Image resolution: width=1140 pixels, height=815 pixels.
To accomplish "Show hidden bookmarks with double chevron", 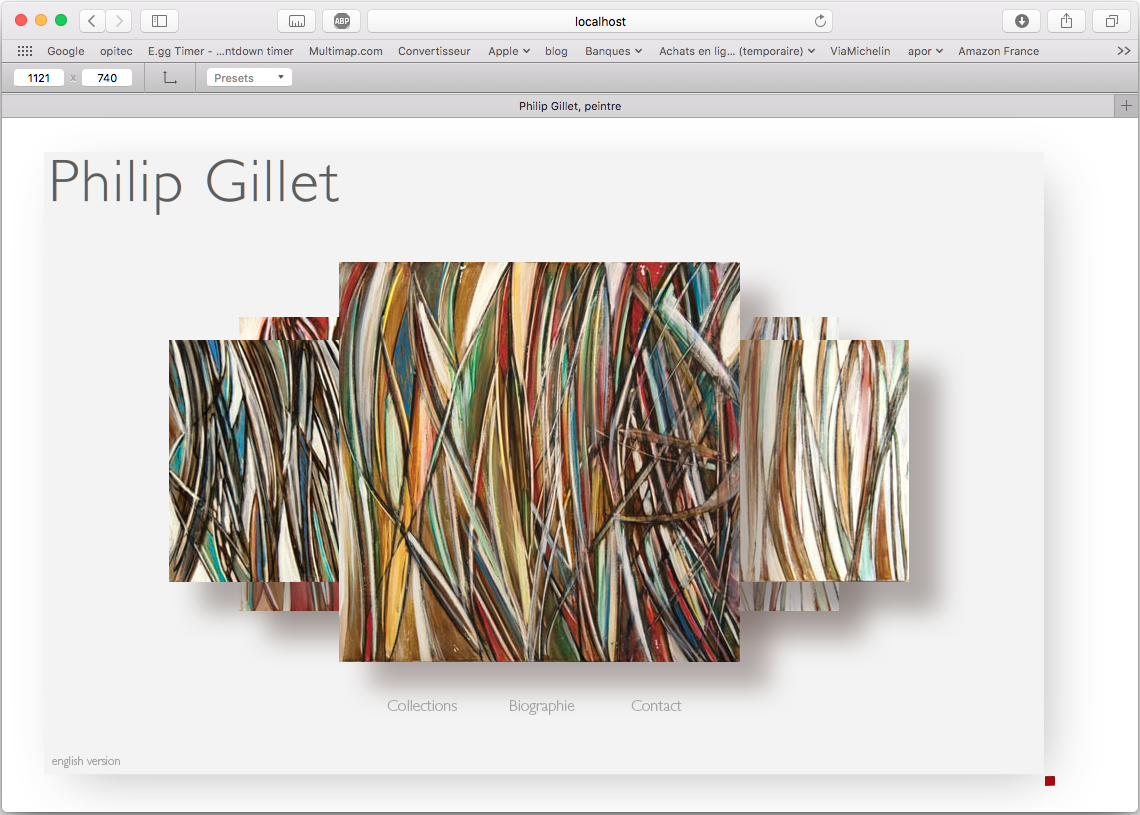I will 1123,51.
